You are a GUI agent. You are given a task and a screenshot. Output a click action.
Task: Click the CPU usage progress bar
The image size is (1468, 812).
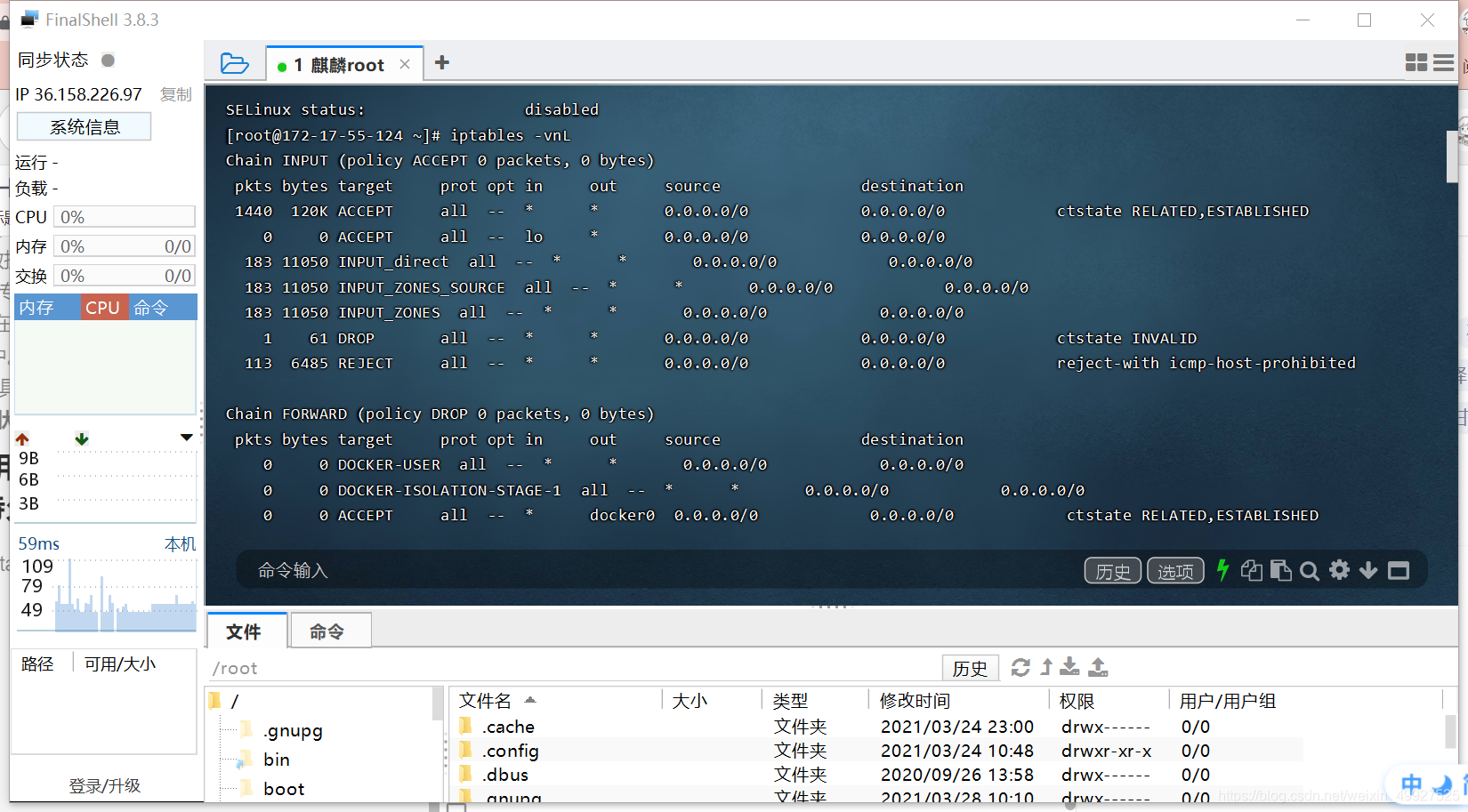tap(125, 217)
